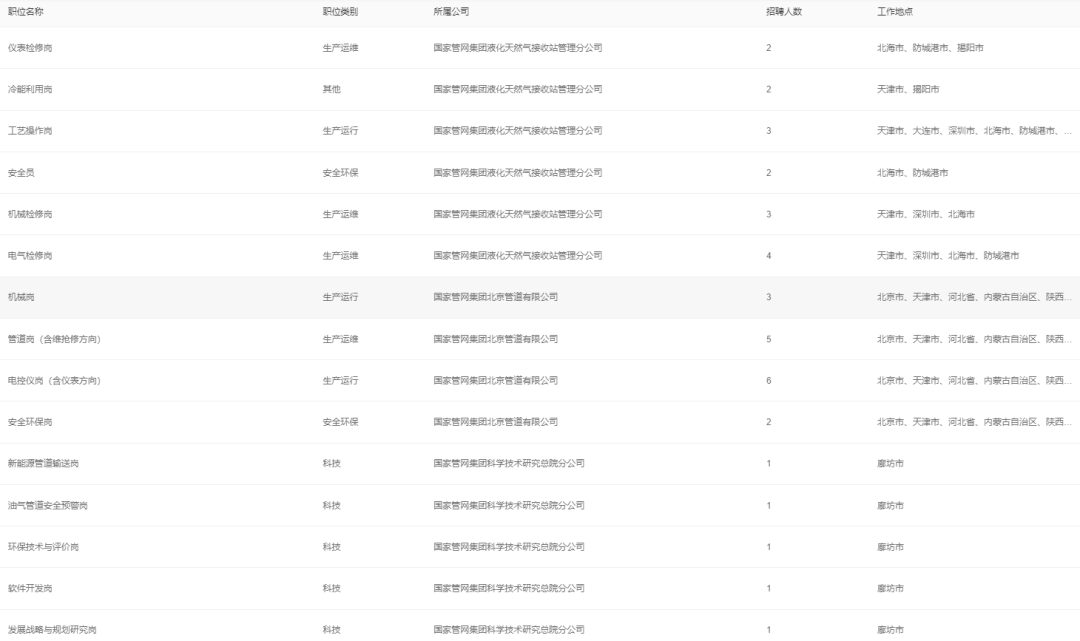Open the 冷能利用岗 position
Viewport: 1080px width, 641px height.
[30, 90]
